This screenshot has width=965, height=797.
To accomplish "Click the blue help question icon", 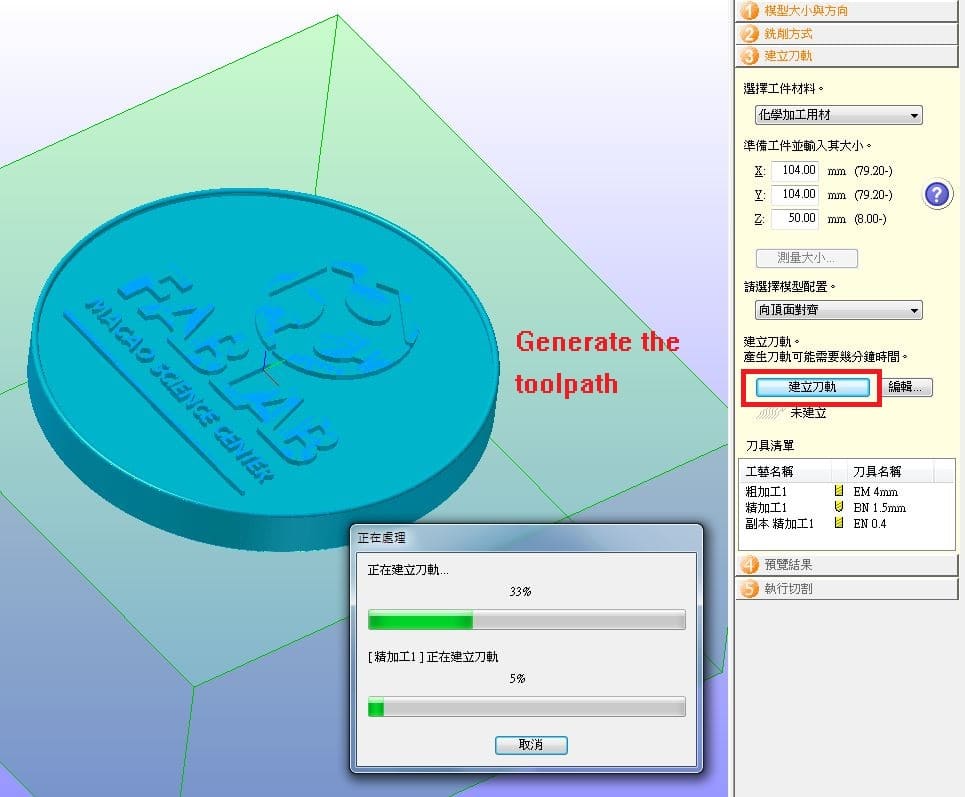I will (937, 195).
